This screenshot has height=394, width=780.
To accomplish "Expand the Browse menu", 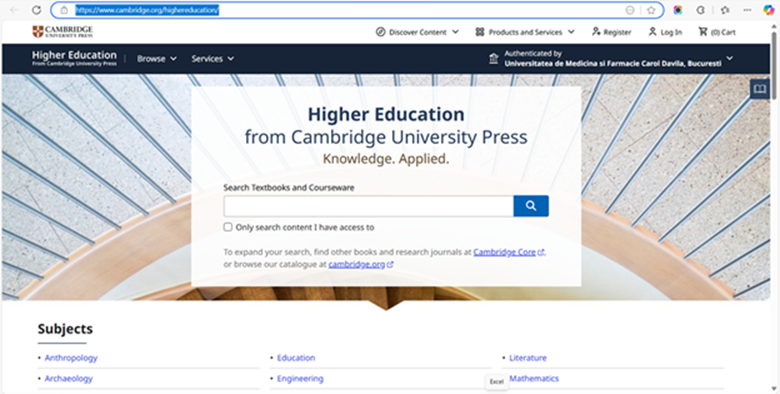I will click(x=157, y=59).
